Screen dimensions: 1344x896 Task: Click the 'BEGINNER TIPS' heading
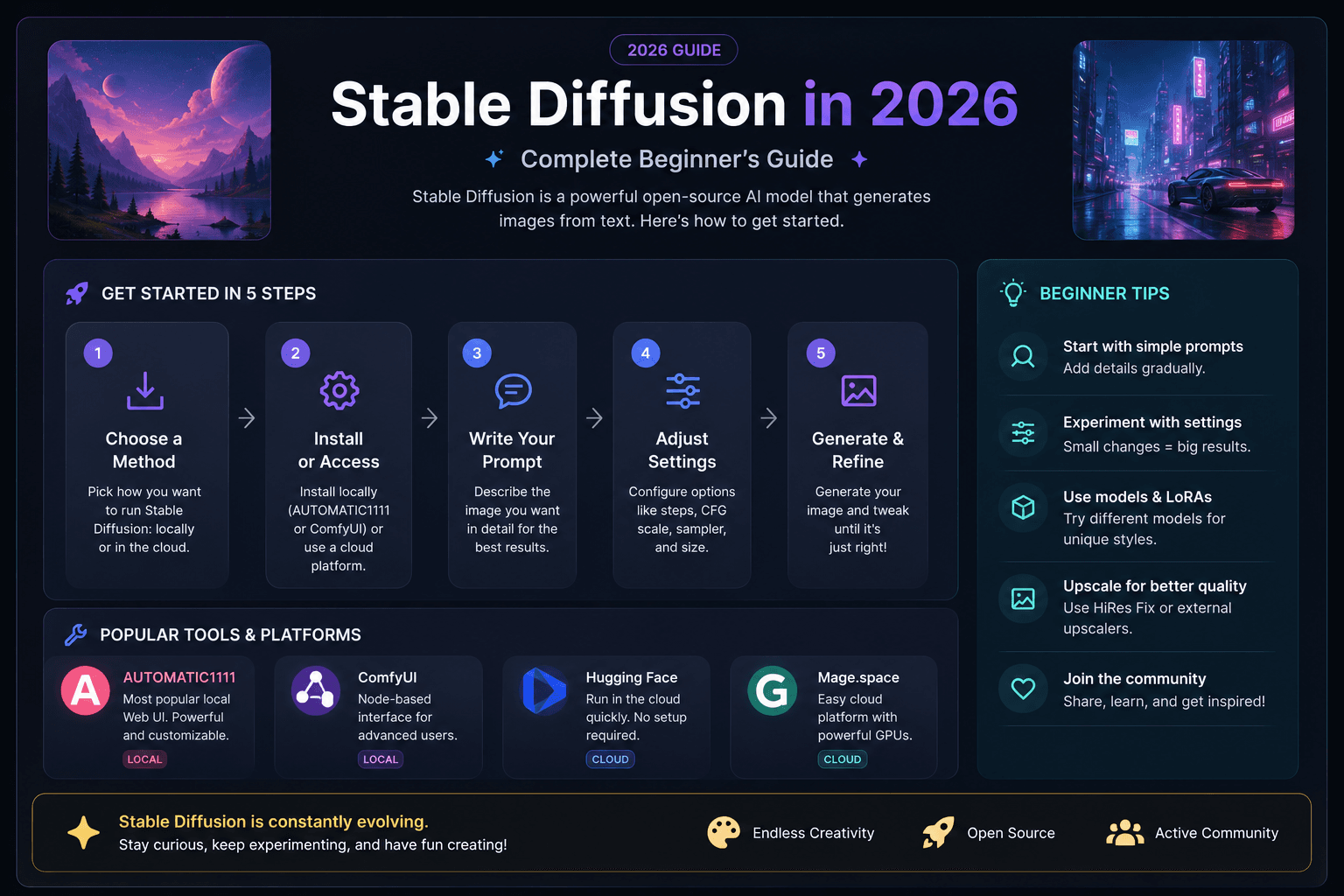(x=1104, y=293)
